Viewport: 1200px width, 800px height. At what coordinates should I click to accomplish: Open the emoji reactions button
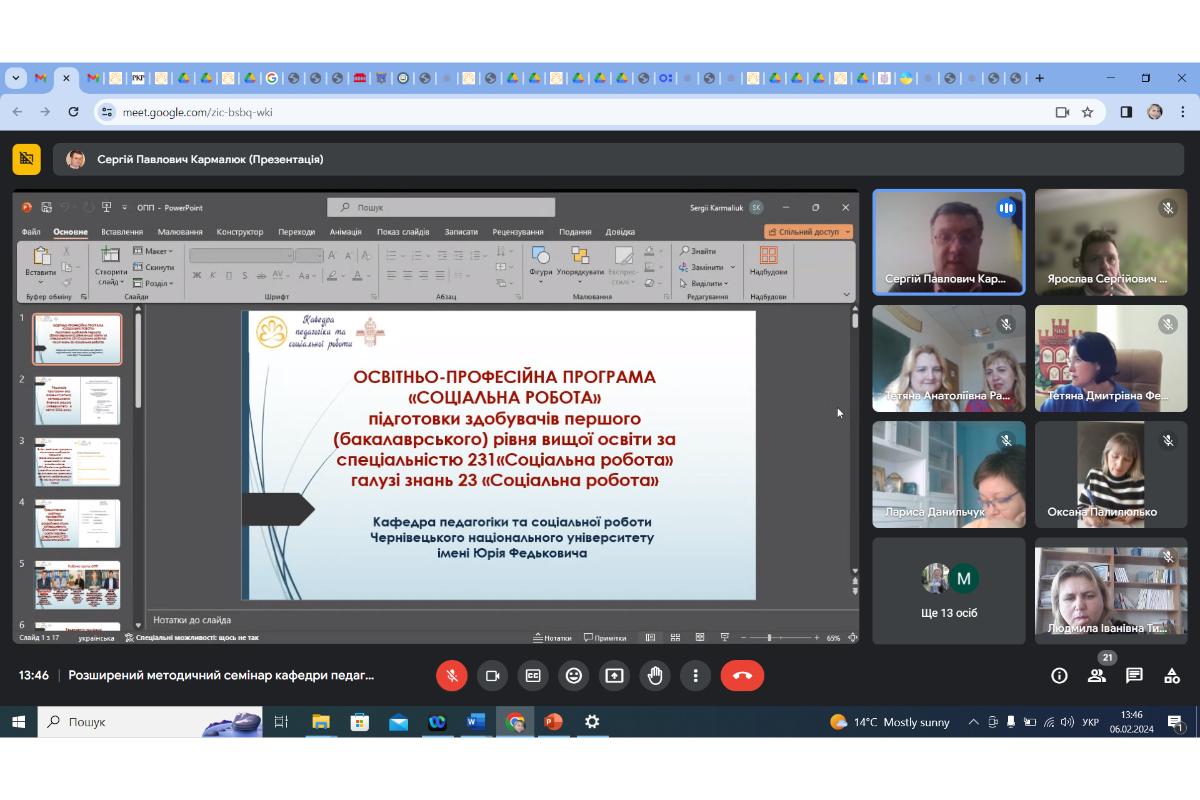574,676
